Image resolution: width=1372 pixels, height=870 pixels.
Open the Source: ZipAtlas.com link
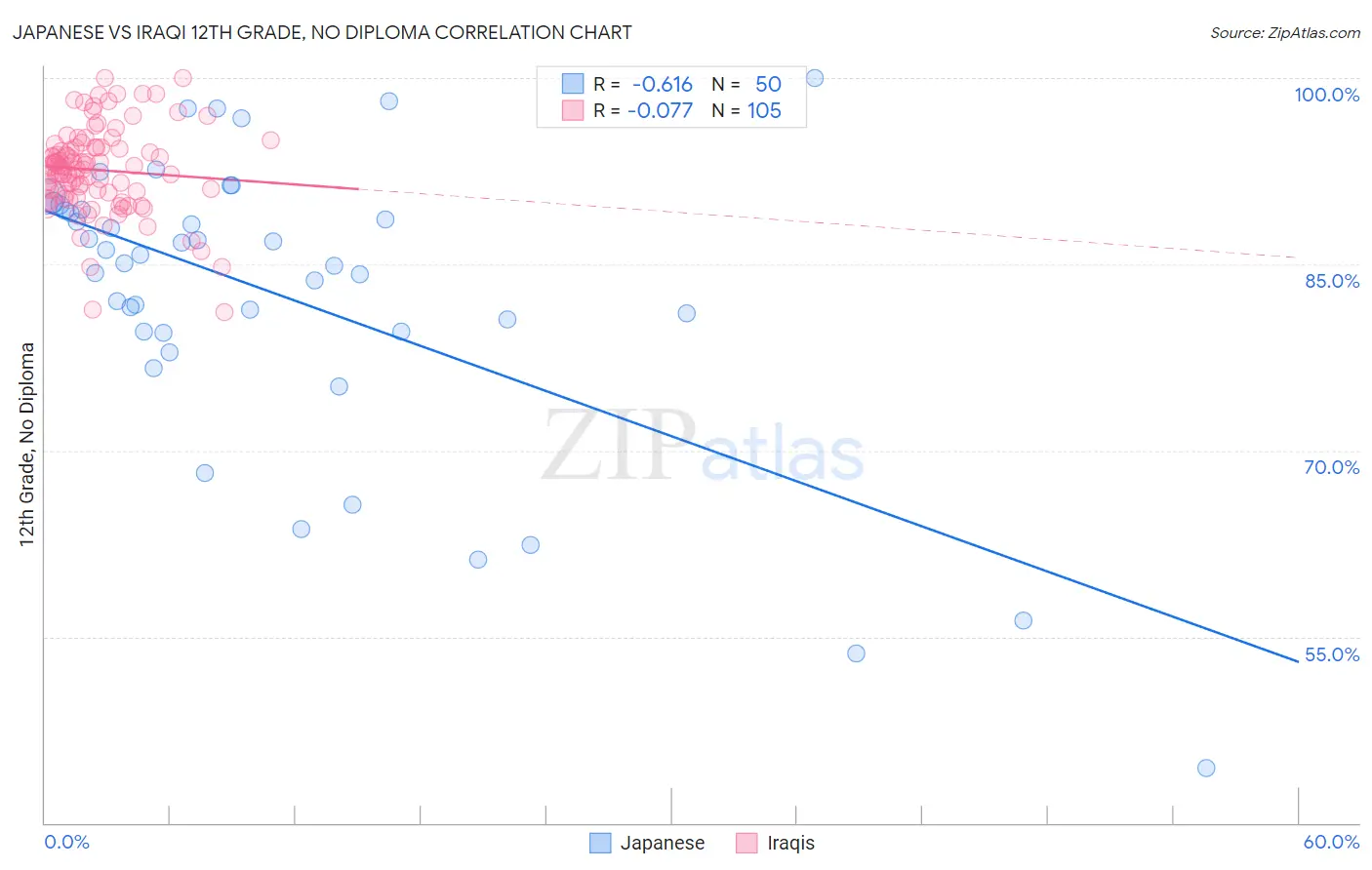[x=1284, y=33]
